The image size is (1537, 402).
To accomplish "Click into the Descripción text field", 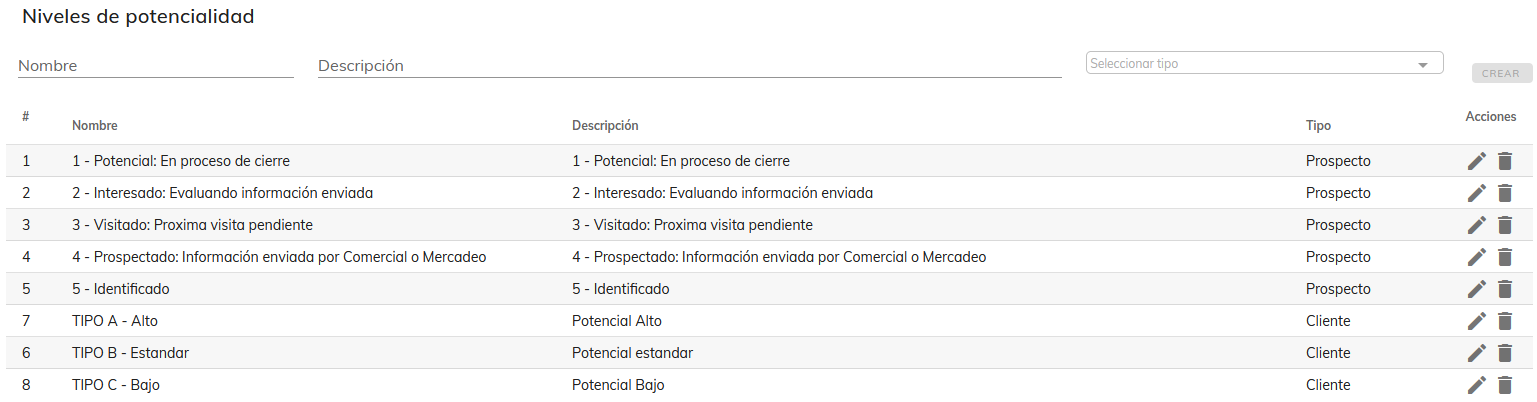I will point(689,66).
